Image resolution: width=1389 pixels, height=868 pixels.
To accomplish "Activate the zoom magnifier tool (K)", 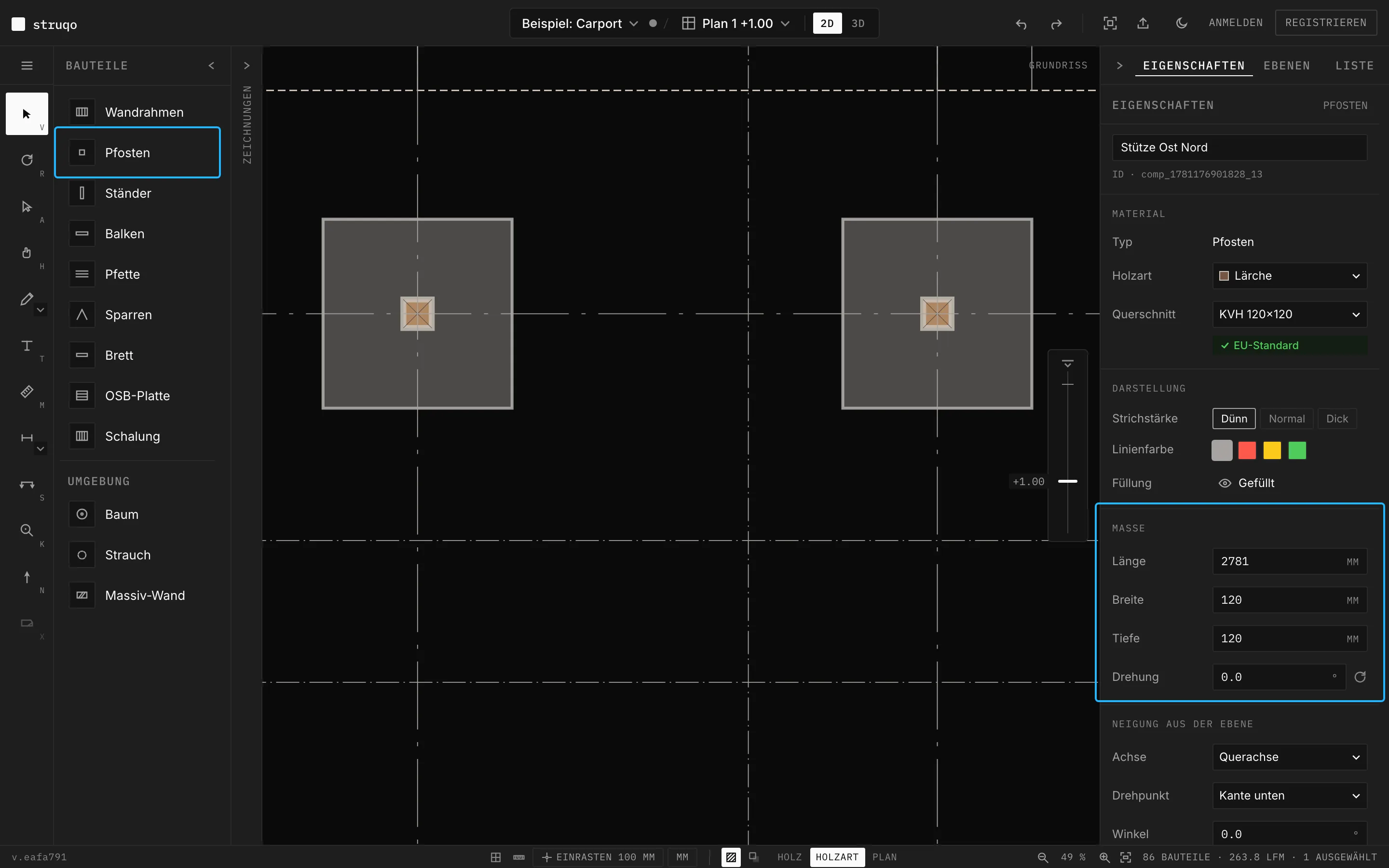I will [27, 530].
